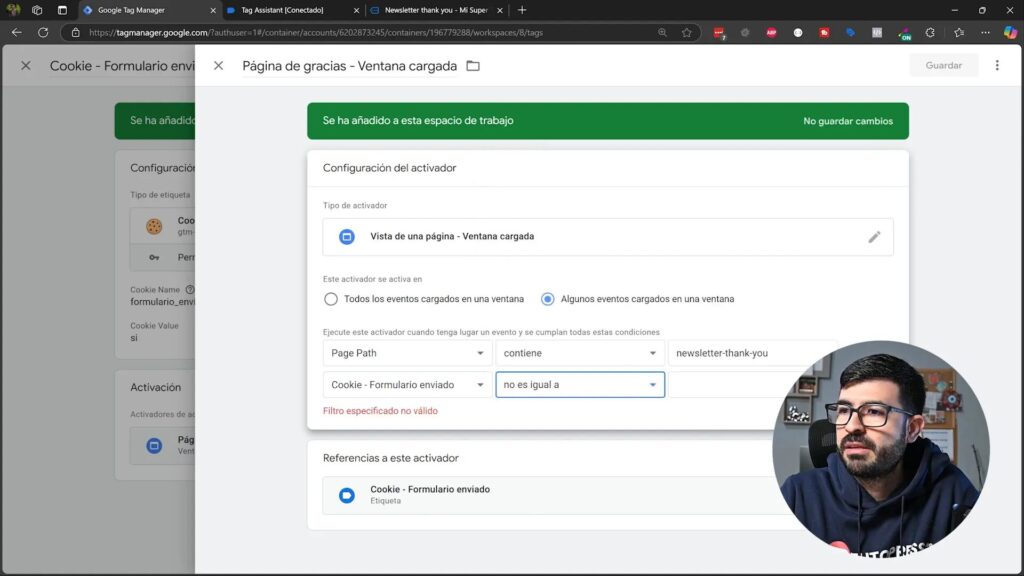
Task: Open folder icon next to trigger name
Action: [473, 66]
